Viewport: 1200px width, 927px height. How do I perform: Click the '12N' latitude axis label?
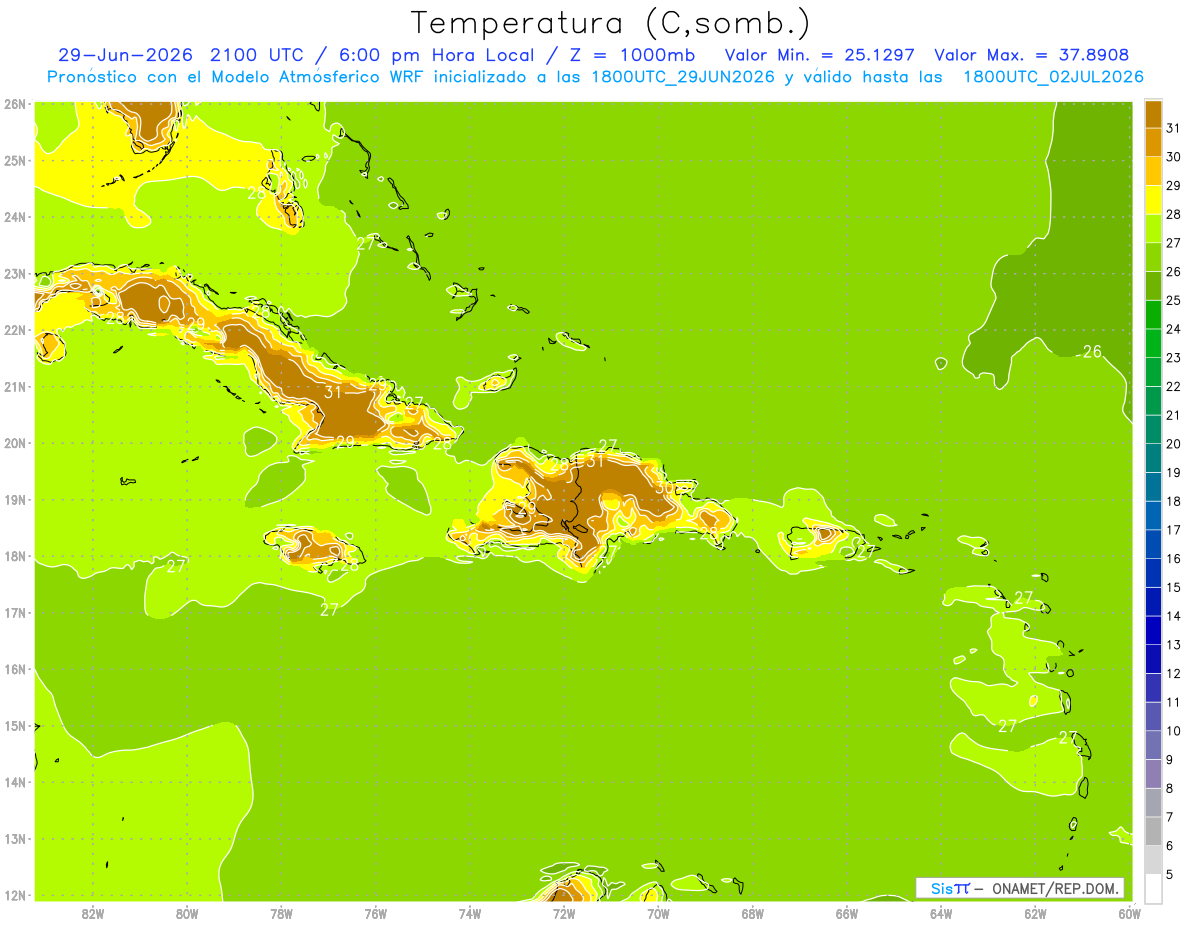(15, 895)
